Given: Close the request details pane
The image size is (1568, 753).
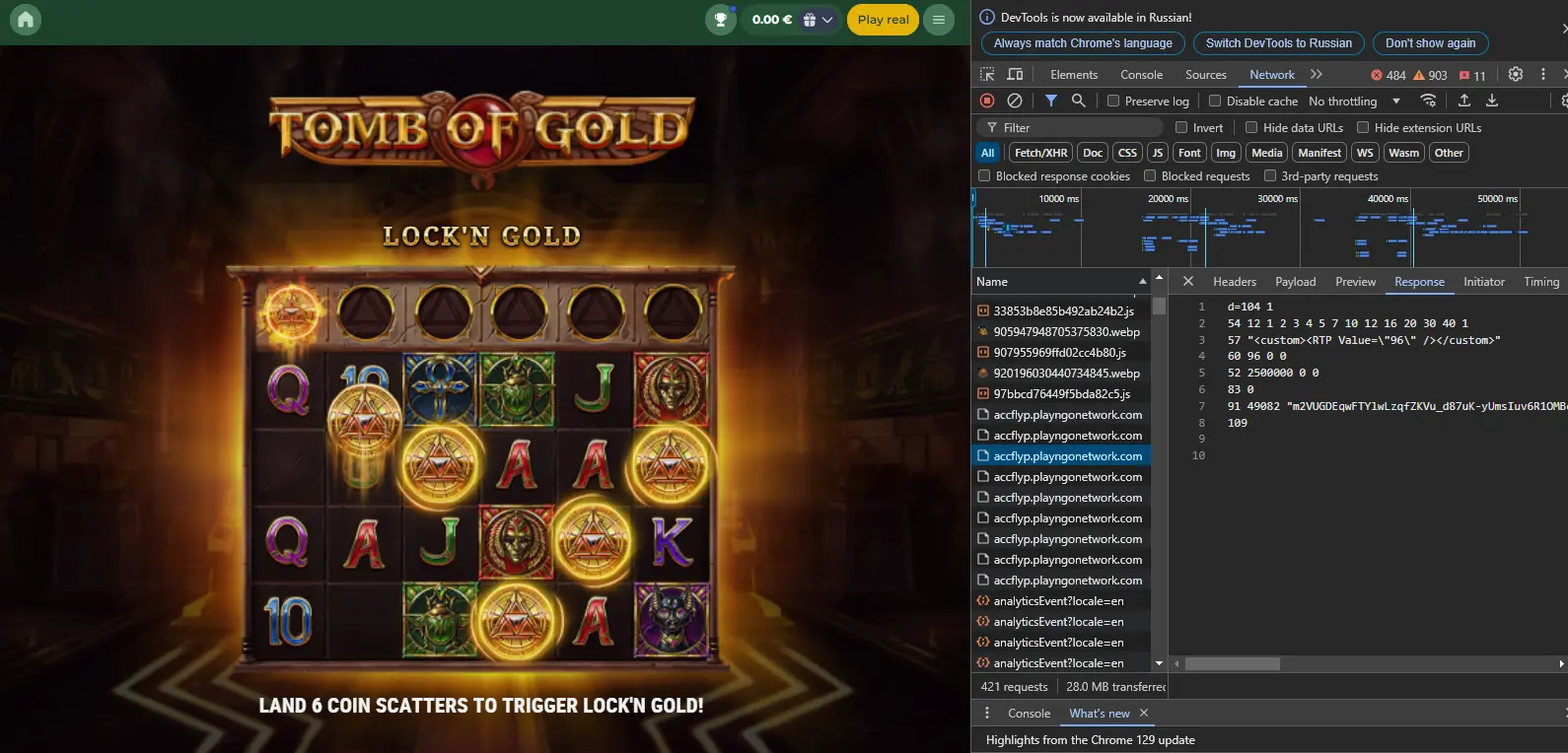Looking at the screenshot, I should pyautogui.click(x=1188, y=281).
